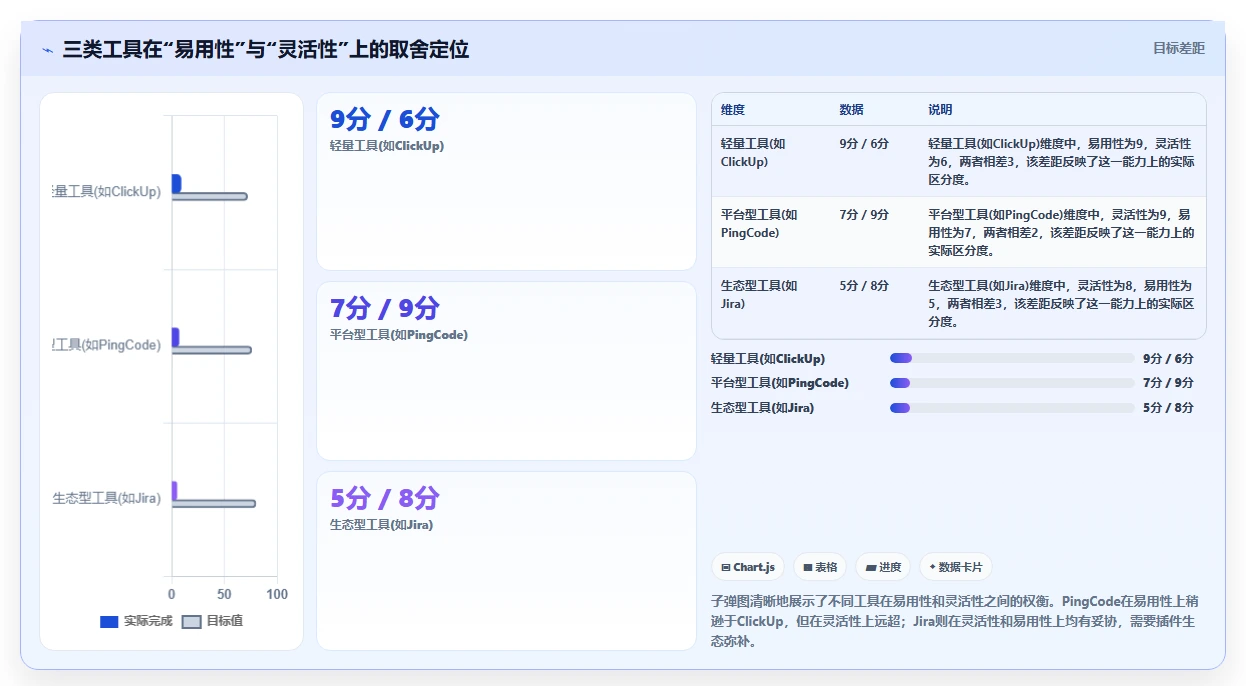Click the 工具(如PingCode) chart axis label

tap(107, 345)
